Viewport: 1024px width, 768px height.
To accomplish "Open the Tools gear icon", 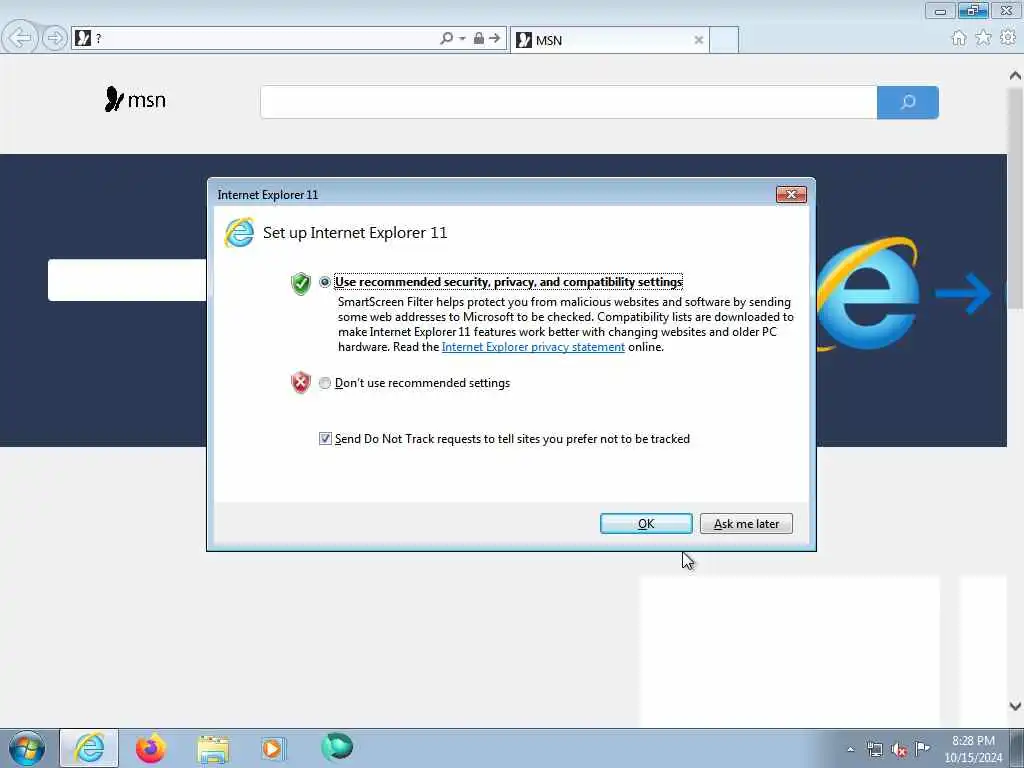I will [x=1008, y=38].
